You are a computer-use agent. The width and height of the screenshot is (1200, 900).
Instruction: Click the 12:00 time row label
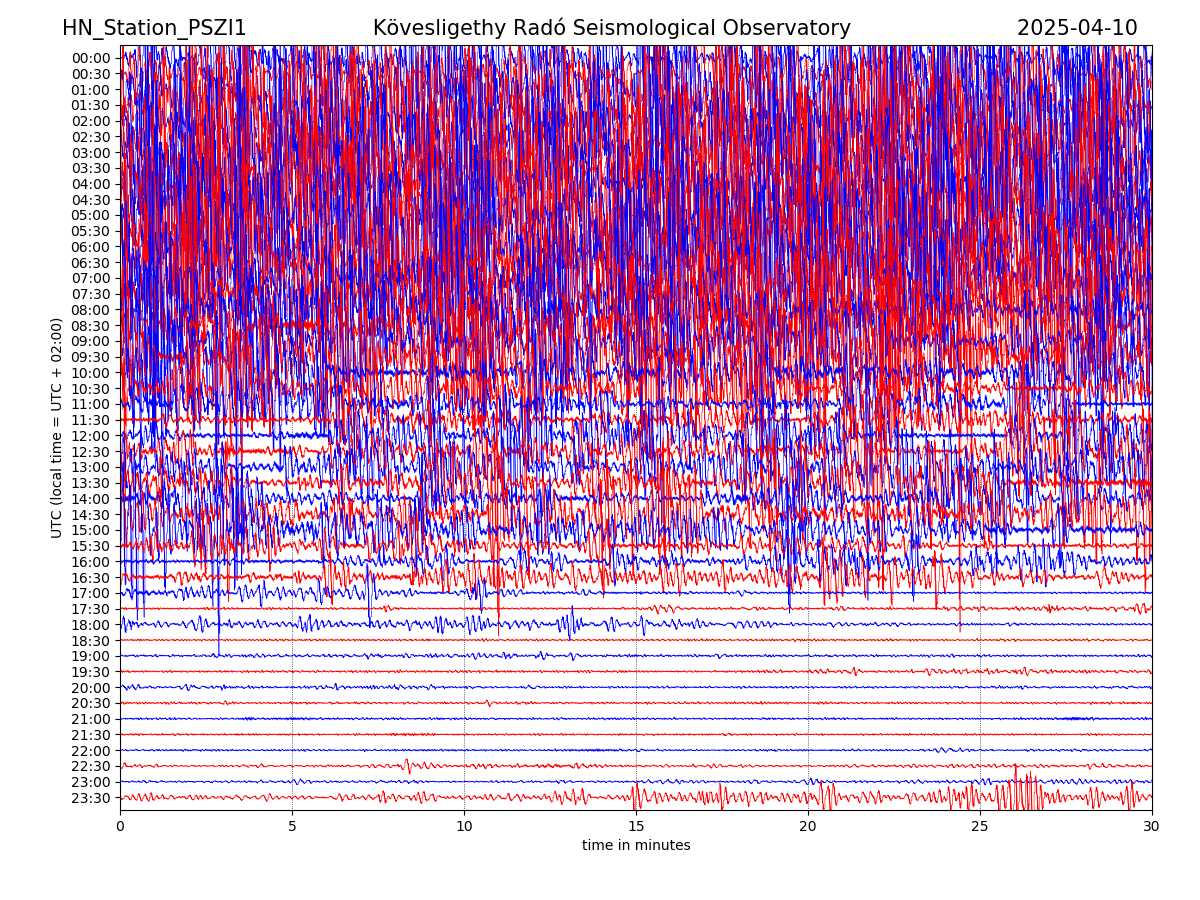pyautogui.click(x=90, y=436)
